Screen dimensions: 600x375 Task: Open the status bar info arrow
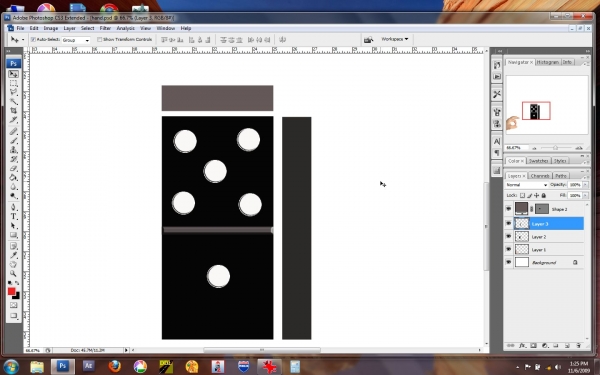pos(126,350)
